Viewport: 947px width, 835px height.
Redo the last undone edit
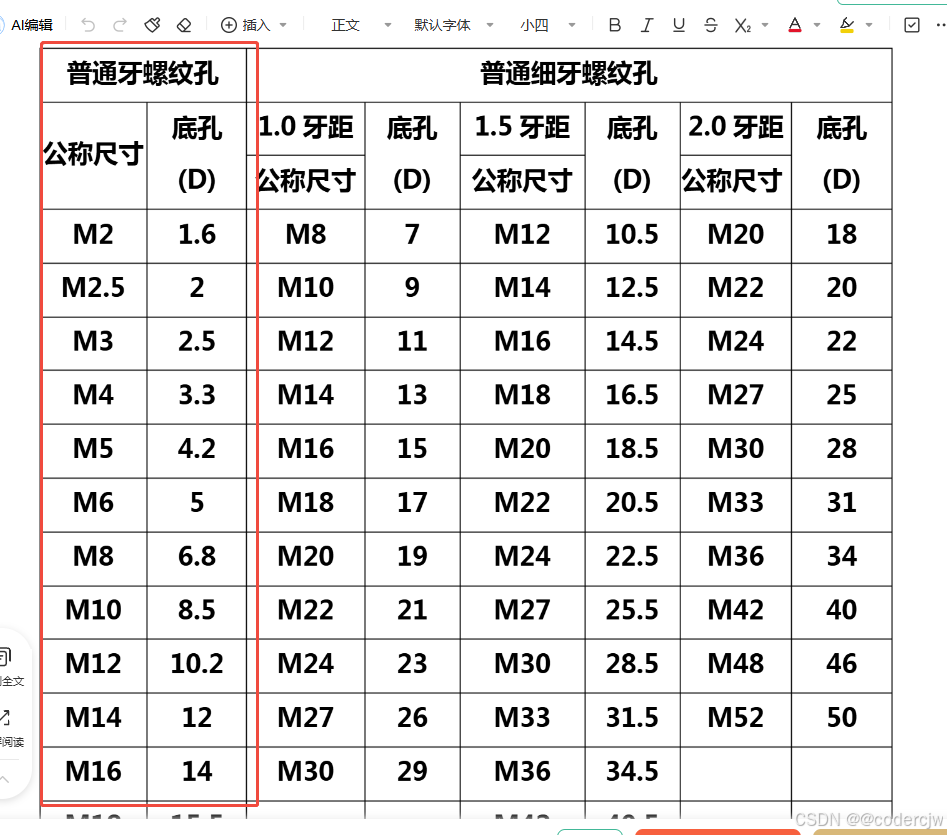point(120,25)
